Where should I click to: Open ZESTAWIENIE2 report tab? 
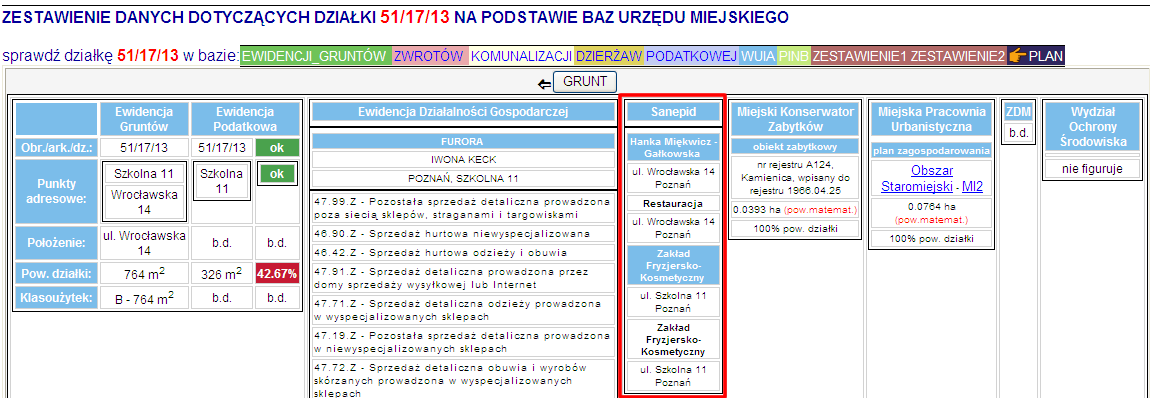[957, 56]
